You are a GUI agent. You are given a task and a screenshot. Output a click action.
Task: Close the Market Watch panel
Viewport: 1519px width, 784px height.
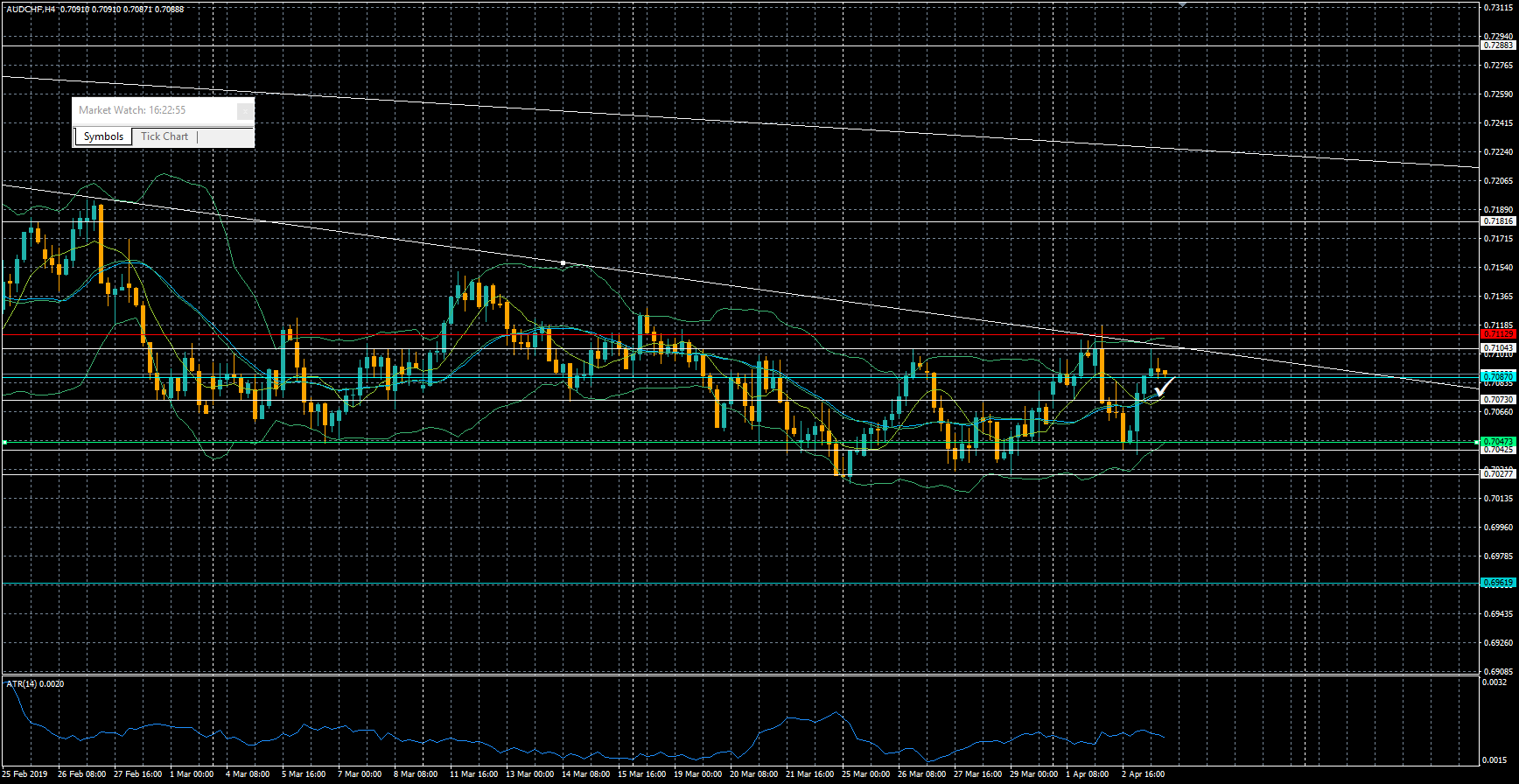pyautogui.click(x=245, y=110)
